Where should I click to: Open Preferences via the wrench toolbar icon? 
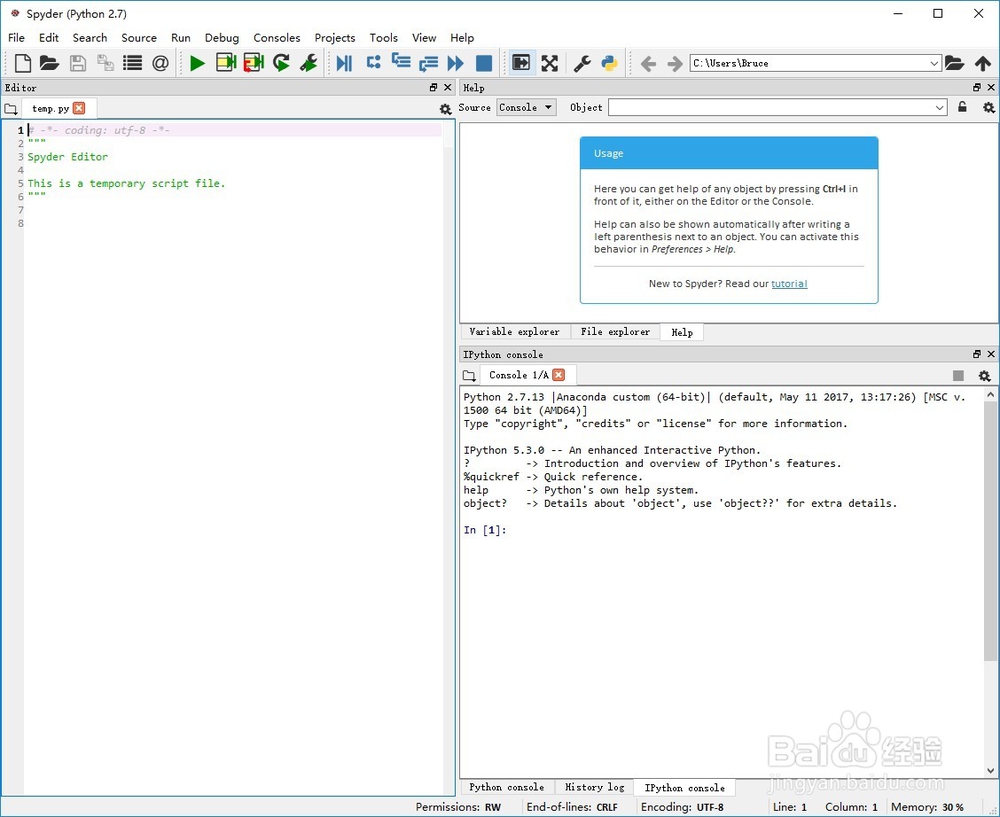tap(582, 63)
